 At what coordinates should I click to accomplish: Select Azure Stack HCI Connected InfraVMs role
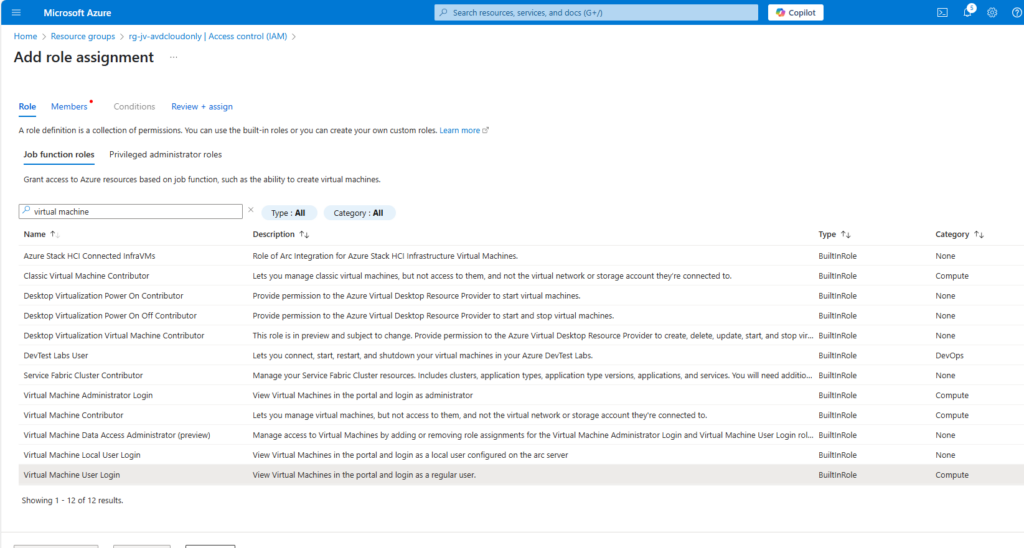89,256
